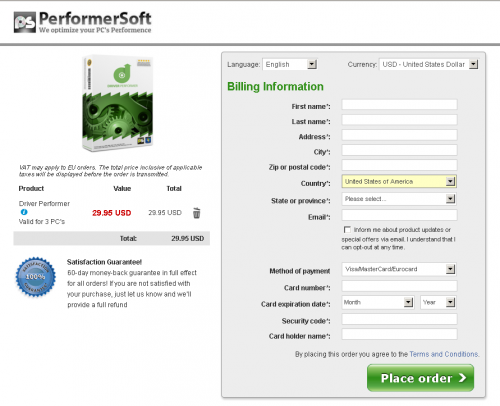Viewport: 500px width, 406px height.
Task: Select the card expiration Year dropdown
Action: (438, 302)
